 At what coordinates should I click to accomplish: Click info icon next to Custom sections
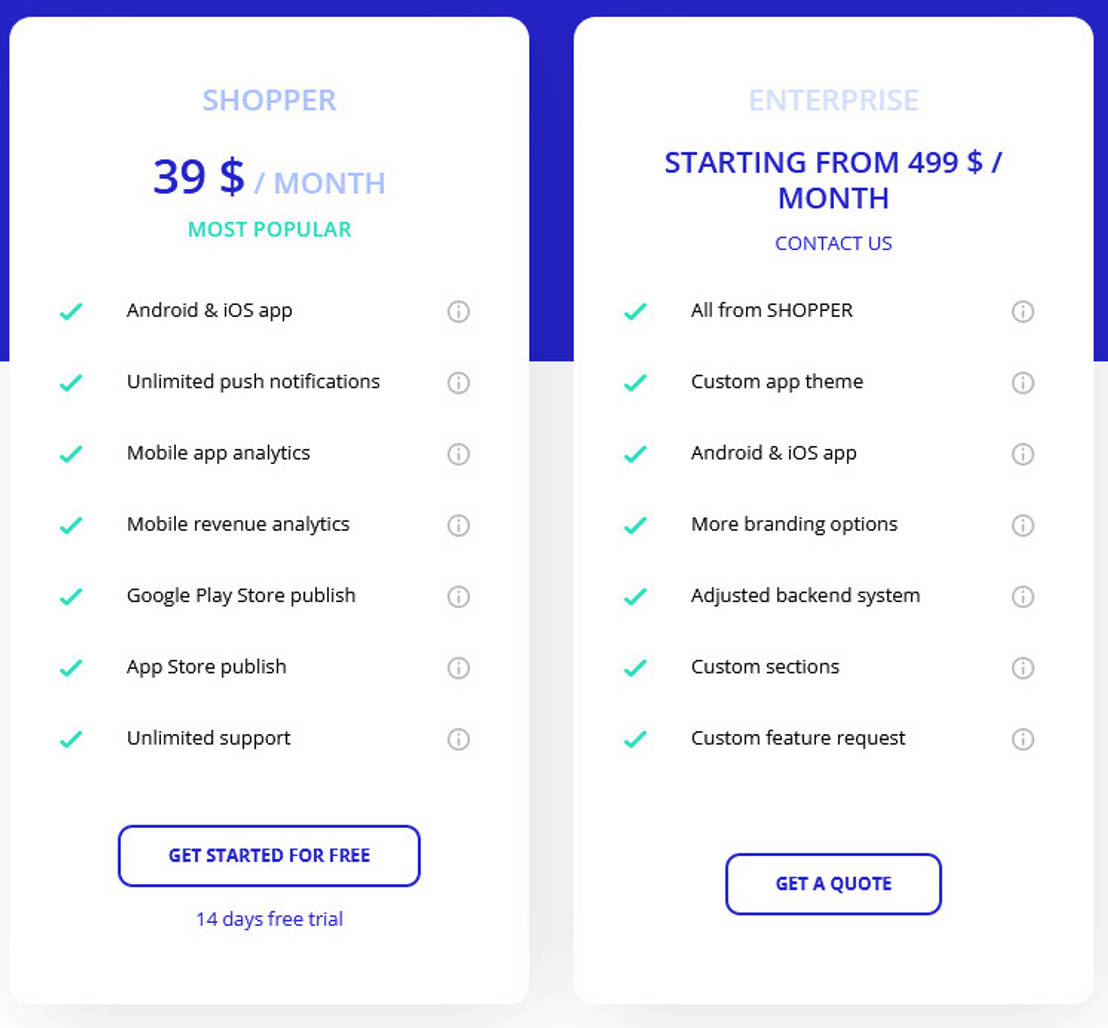[1023, 668]
